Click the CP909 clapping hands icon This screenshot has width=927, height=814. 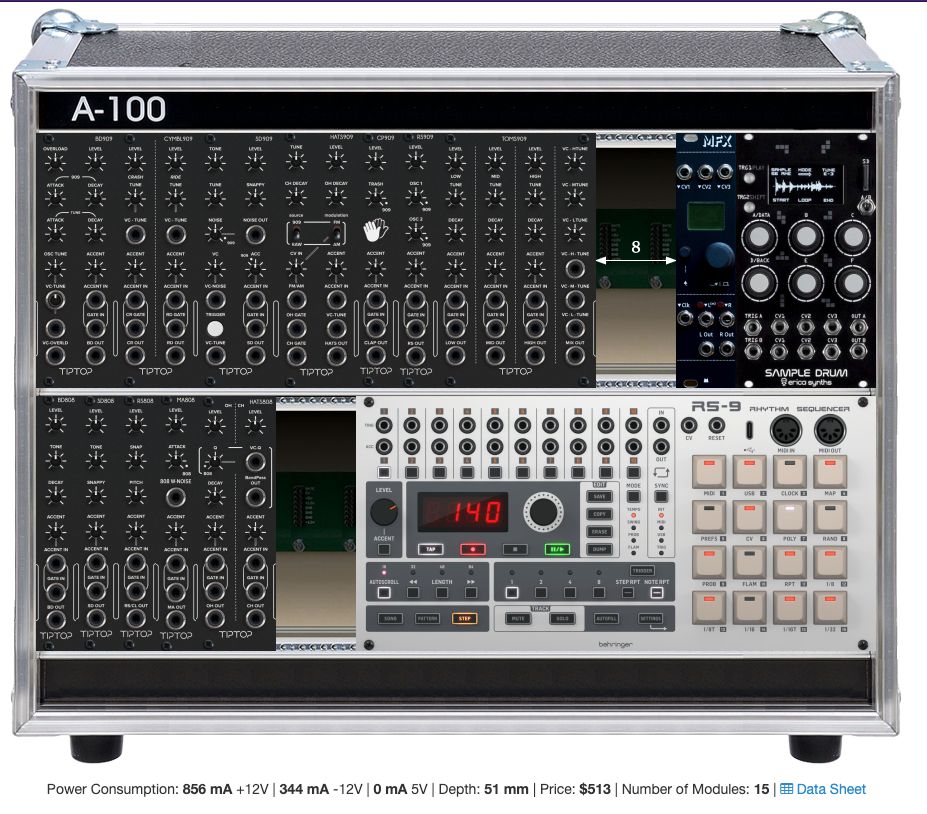coord(375,231)
